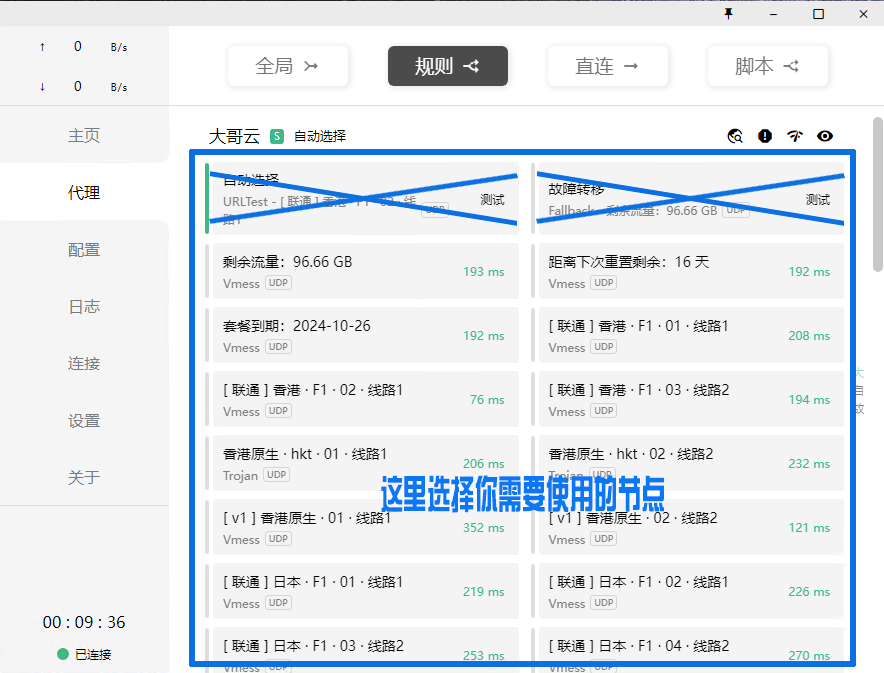
Task: Open the 主页 home tab
Action: [84, 135]
